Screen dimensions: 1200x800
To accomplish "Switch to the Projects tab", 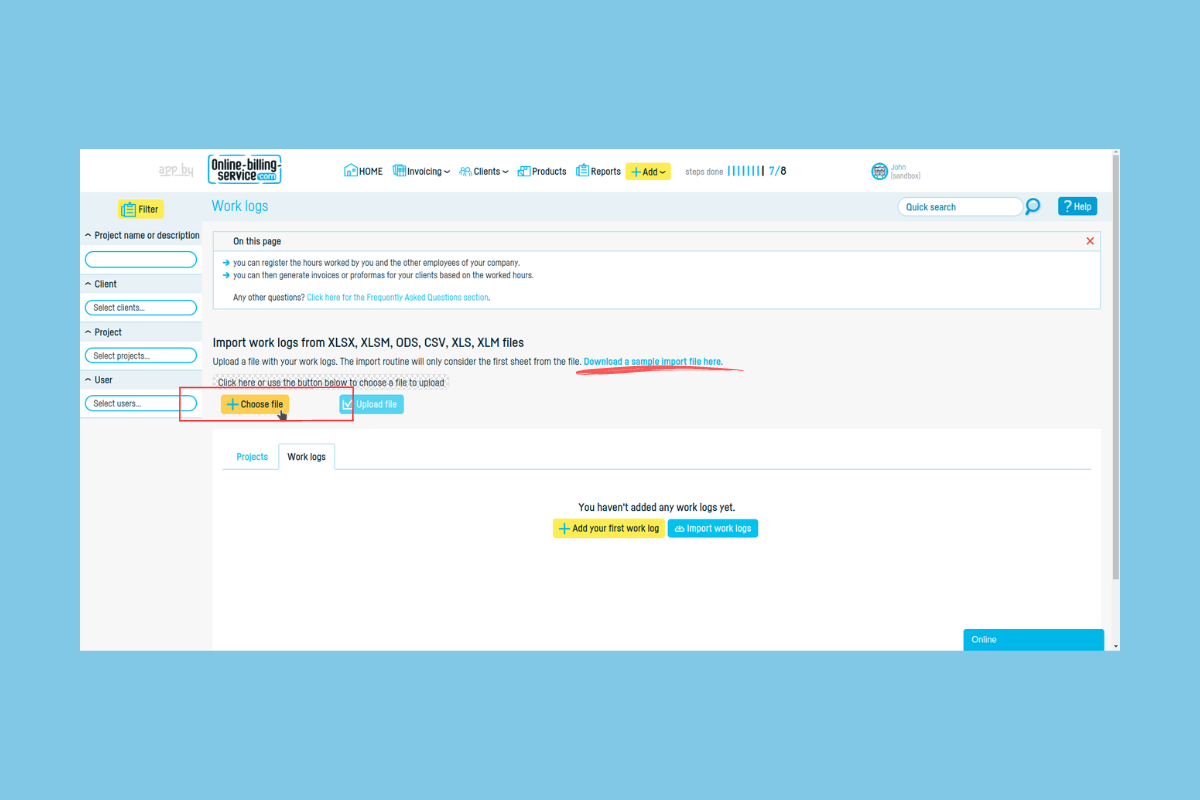I will (x=252, y=457).
